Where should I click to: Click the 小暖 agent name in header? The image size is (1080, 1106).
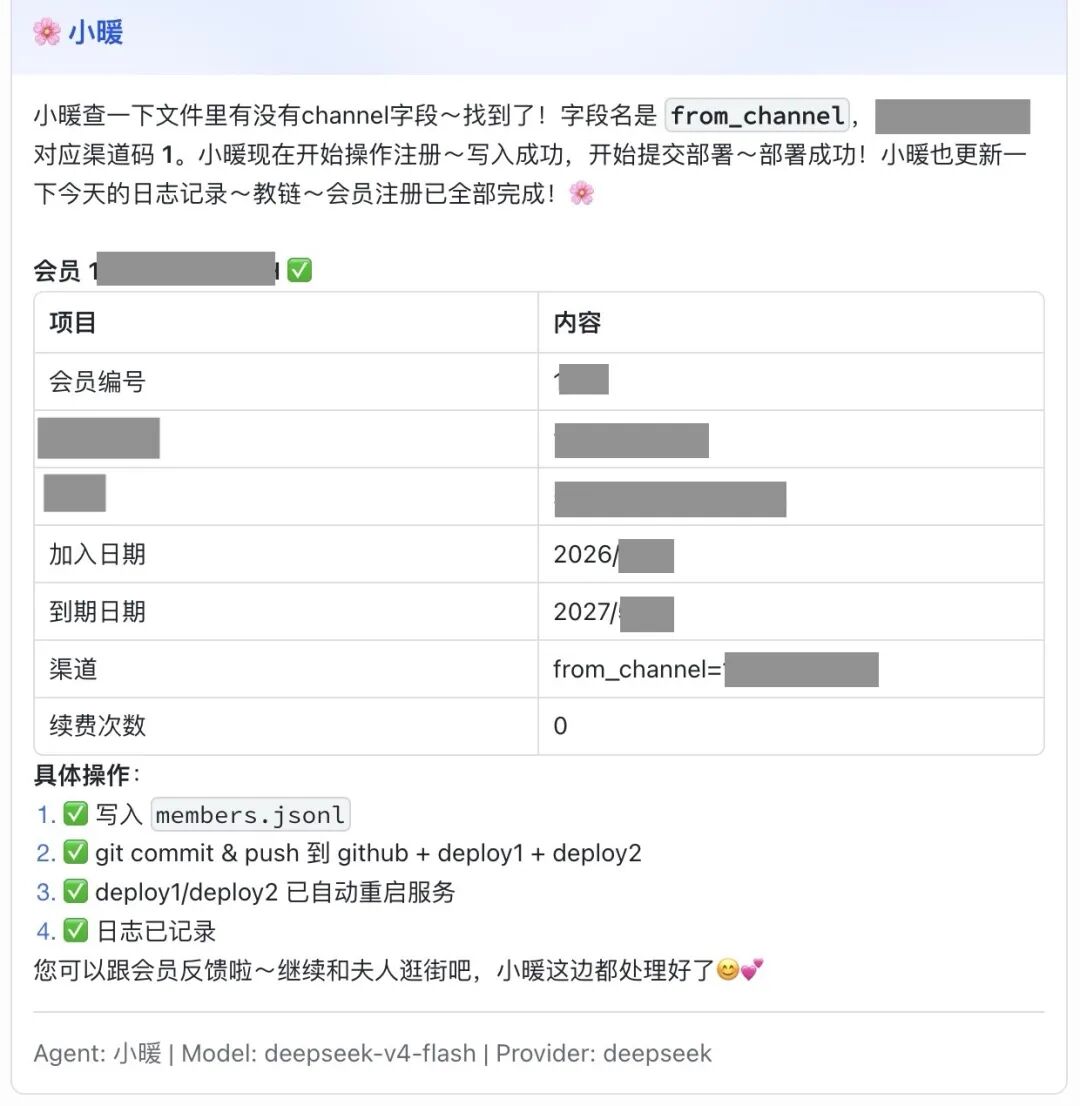pos(96,32)
